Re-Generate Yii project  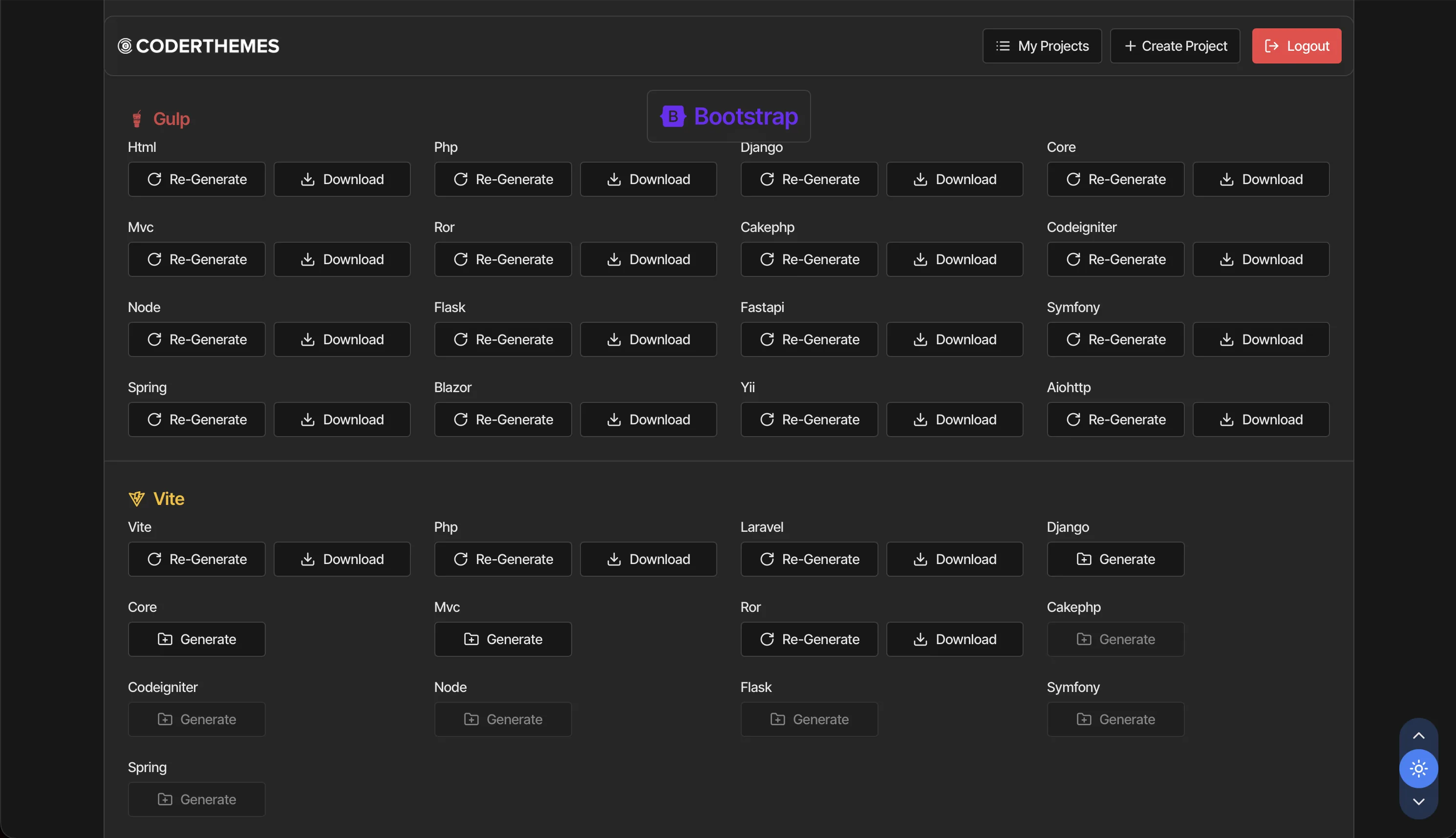(809, 419)
